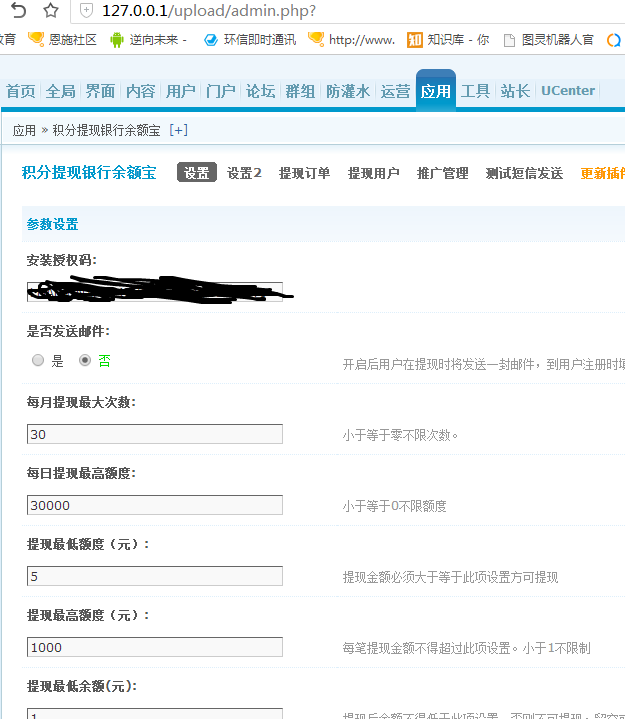Click the 提现最高额度 field with 1000

[155, 647]
